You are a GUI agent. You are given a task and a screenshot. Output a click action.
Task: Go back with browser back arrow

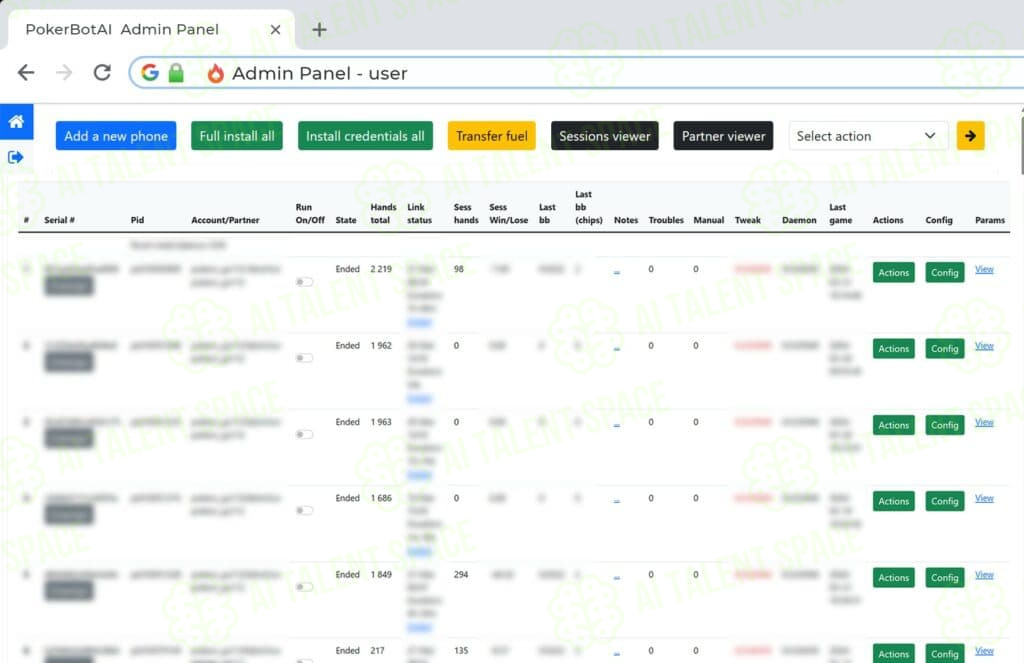(26, 73)
